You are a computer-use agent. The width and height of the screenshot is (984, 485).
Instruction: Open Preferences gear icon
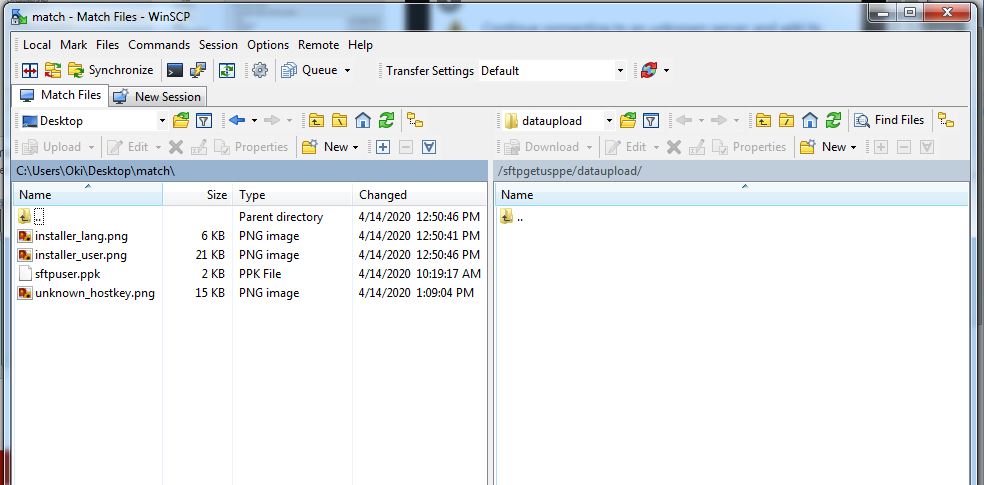click(x=260, y=71)
